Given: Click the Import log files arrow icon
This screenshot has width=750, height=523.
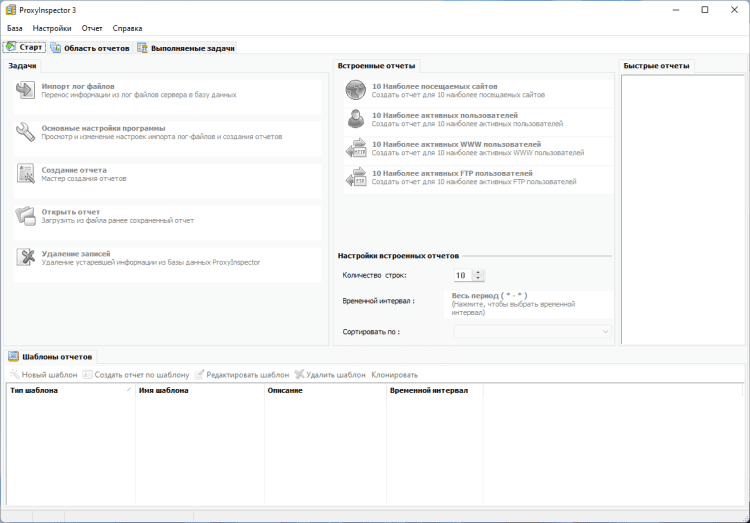Looking at the screenshot, I should [25, 90].
